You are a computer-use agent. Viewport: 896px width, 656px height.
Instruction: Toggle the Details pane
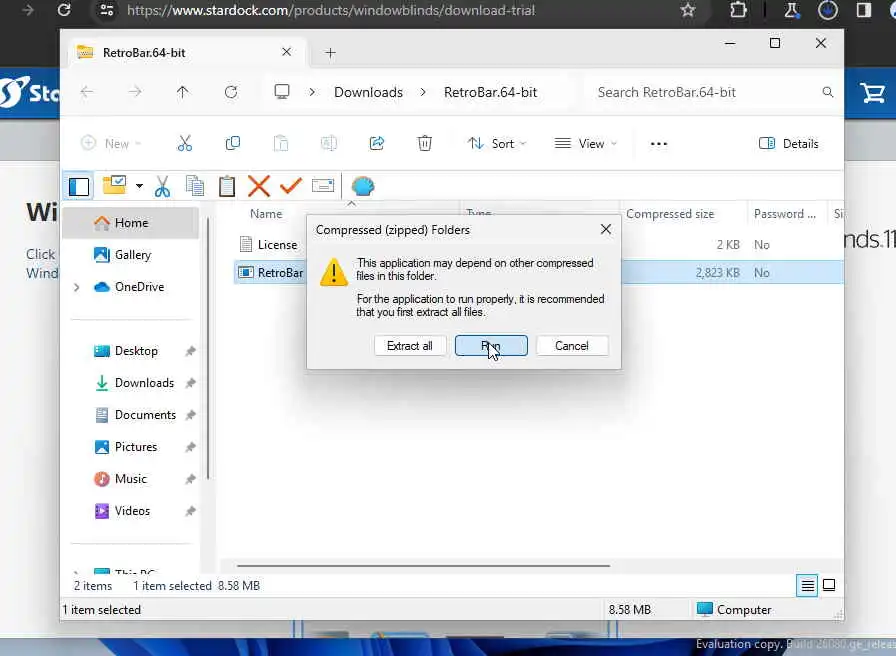pos(789,143)
